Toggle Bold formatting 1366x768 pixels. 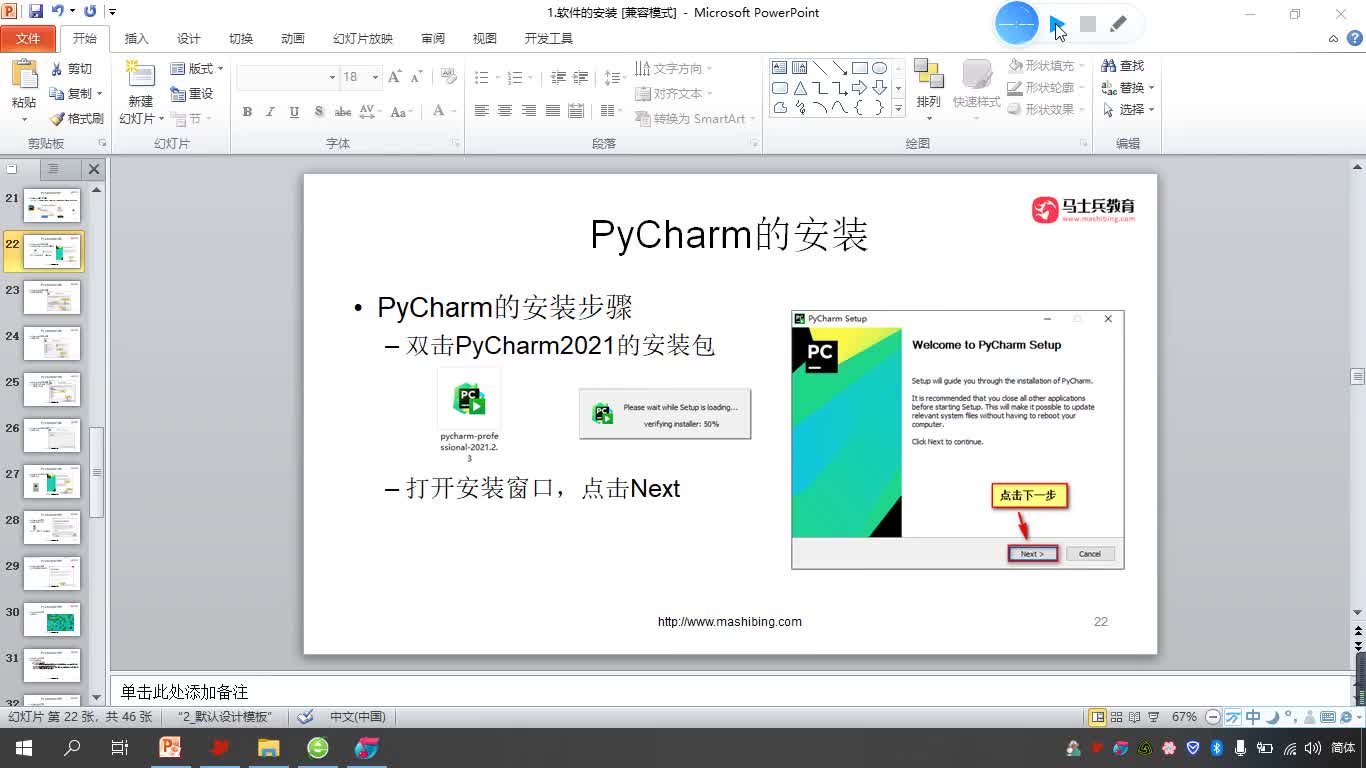[247, 112]
